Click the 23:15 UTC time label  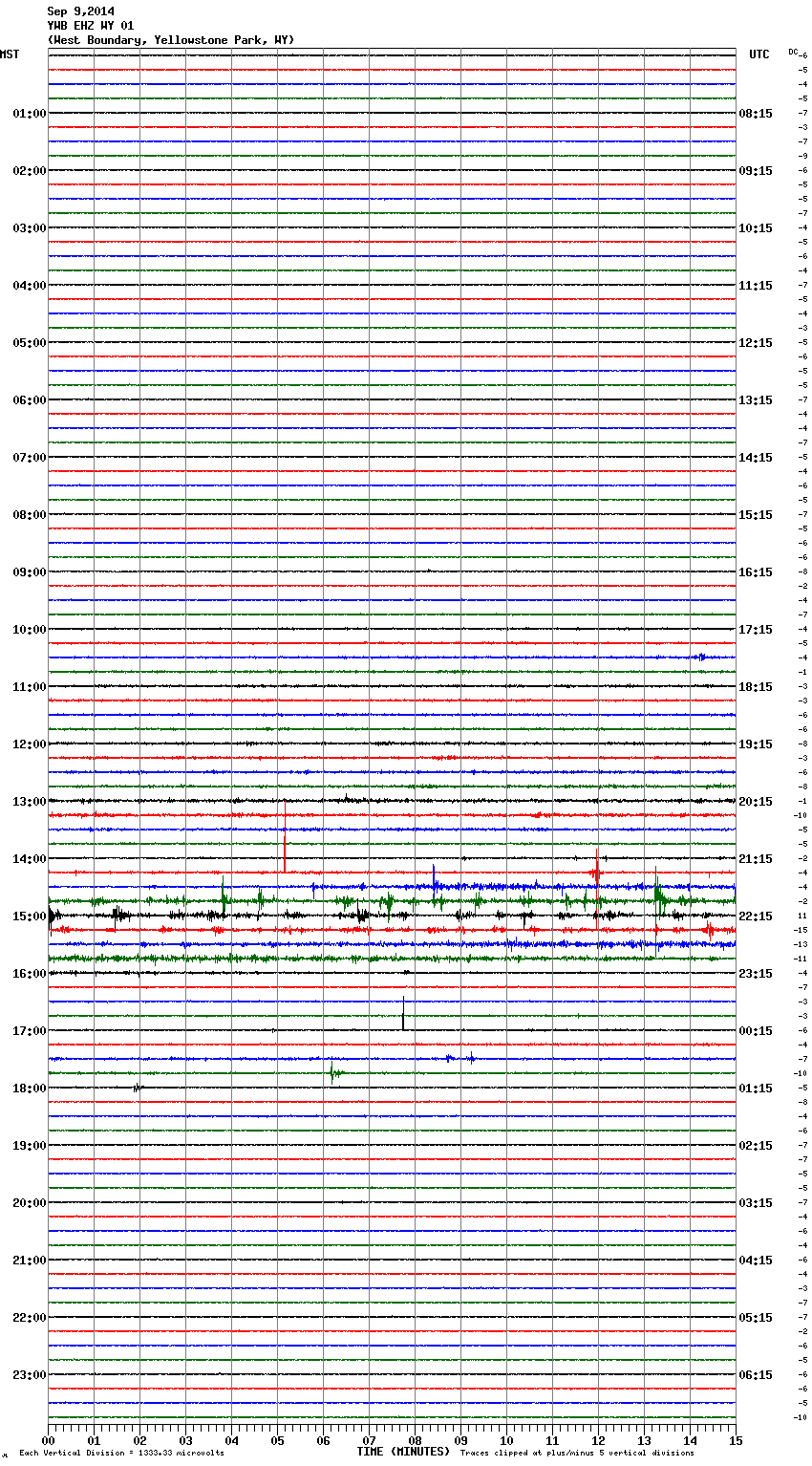tap(756, 974)
